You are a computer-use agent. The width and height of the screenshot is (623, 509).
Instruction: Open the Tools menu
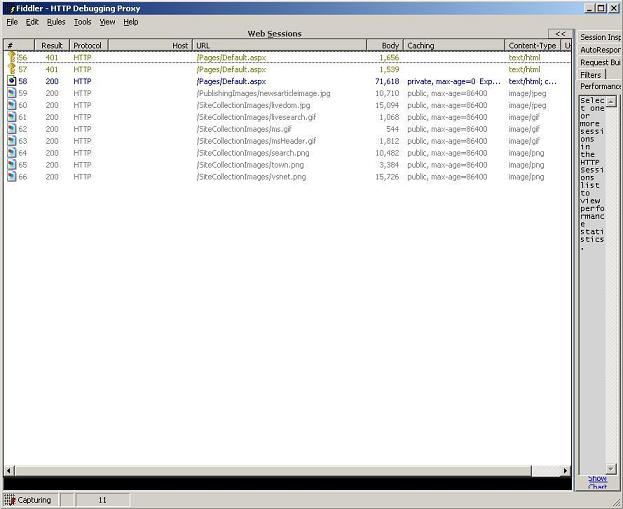coord(83,22)
